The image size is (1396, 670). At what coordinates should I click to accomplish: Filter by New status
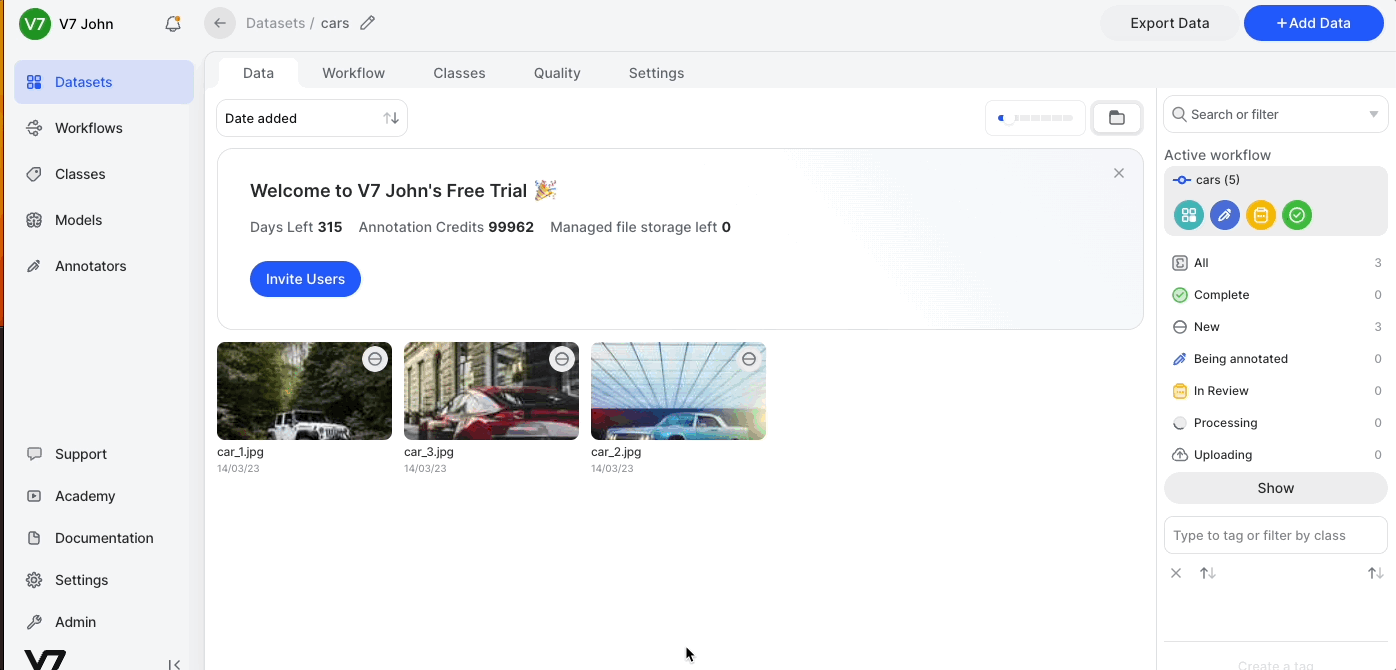1276,327
